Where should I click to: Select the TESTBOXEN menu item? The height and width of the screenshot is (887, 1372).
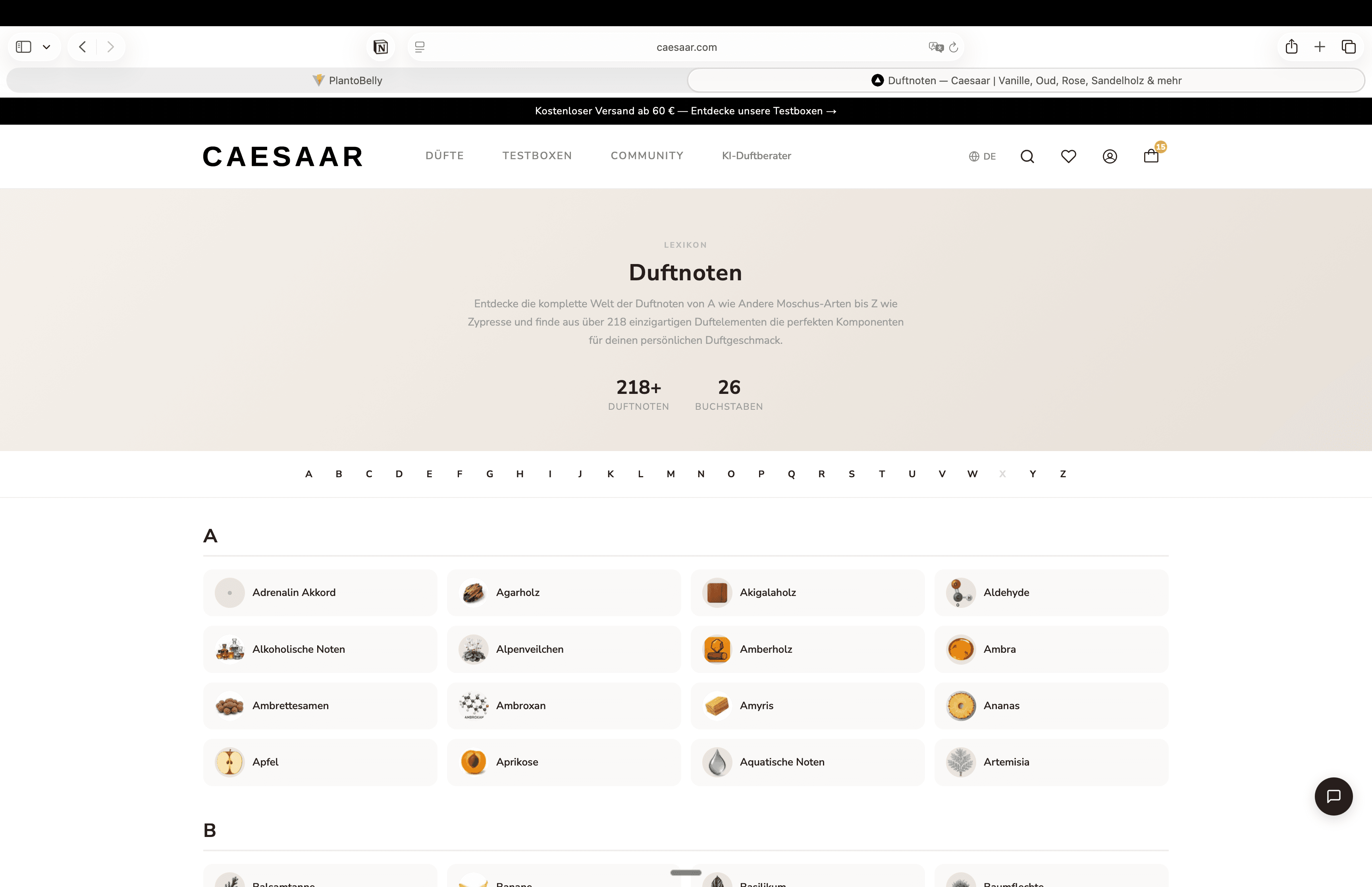(537, 156)
